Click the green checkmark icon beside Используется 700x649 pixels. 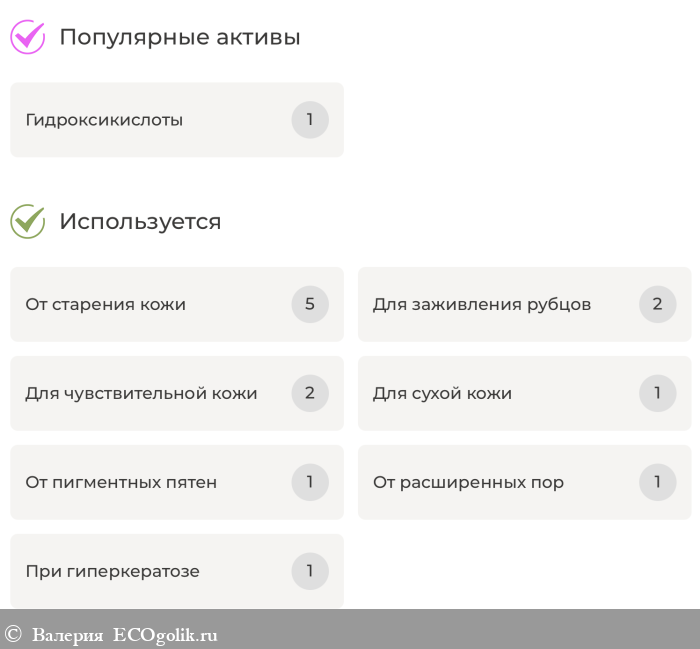point(27,221)
